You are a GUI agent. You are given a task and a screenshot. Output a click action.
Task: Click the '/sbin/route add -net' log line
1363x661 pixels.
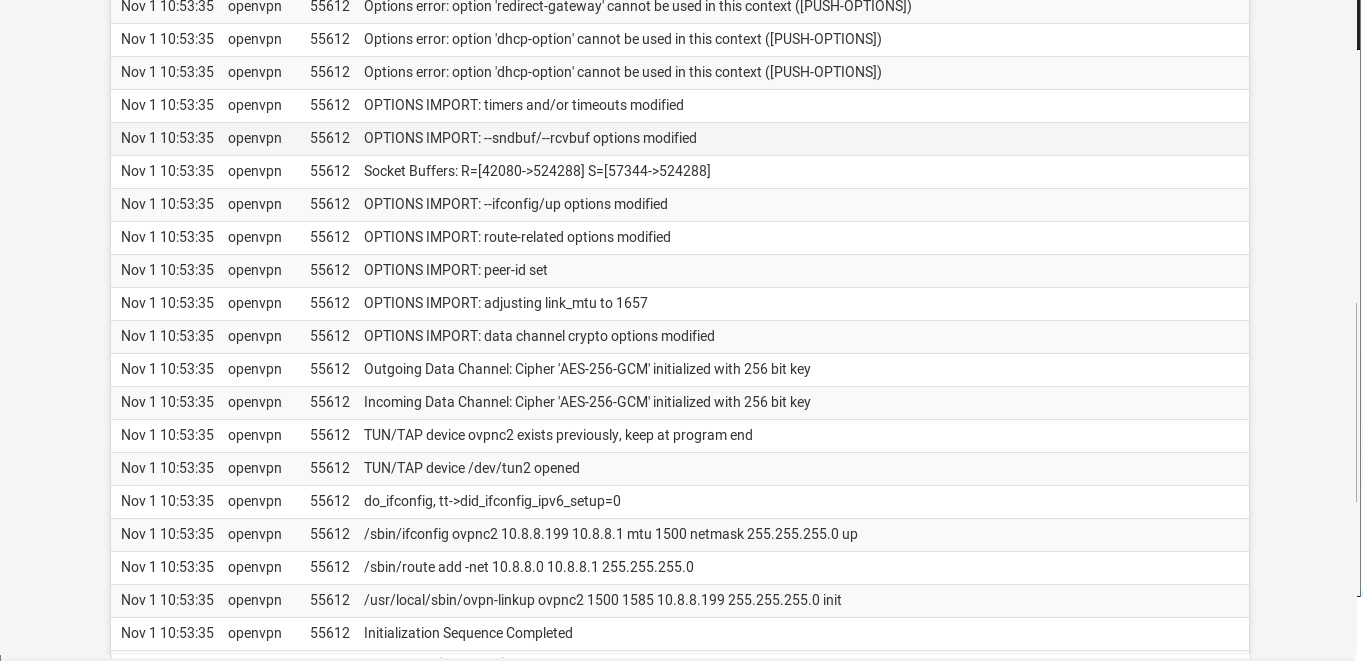tap(528, 567)
